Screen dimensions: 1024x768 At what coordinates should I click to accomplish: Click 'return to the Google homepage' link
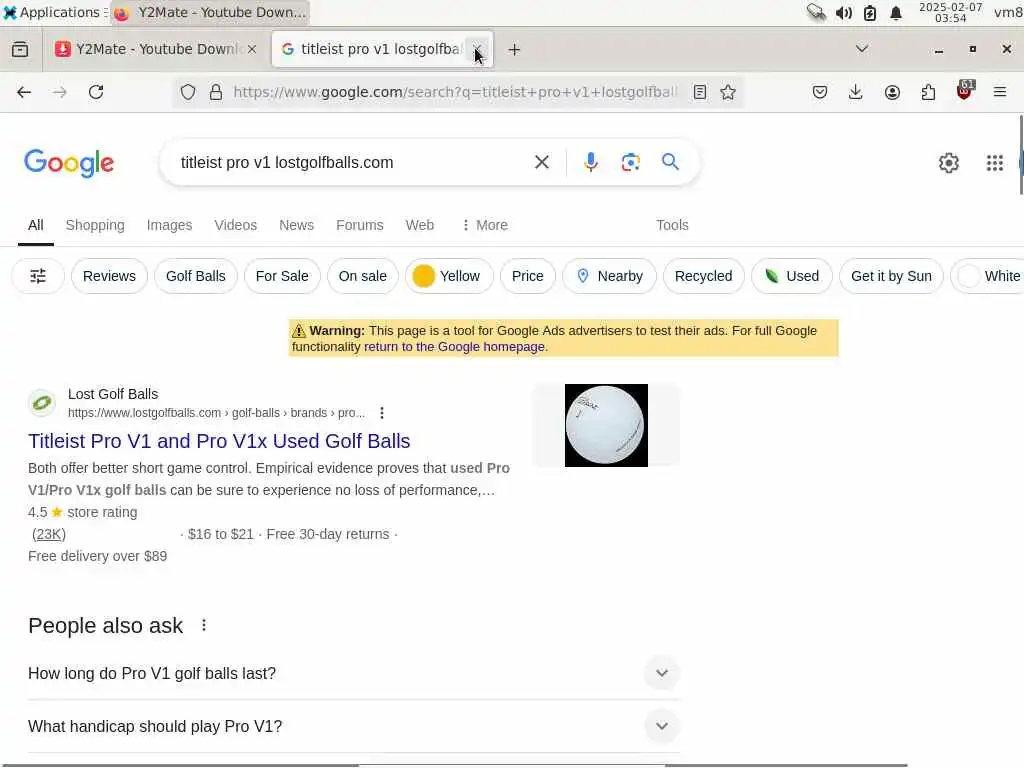coord(454,347)
